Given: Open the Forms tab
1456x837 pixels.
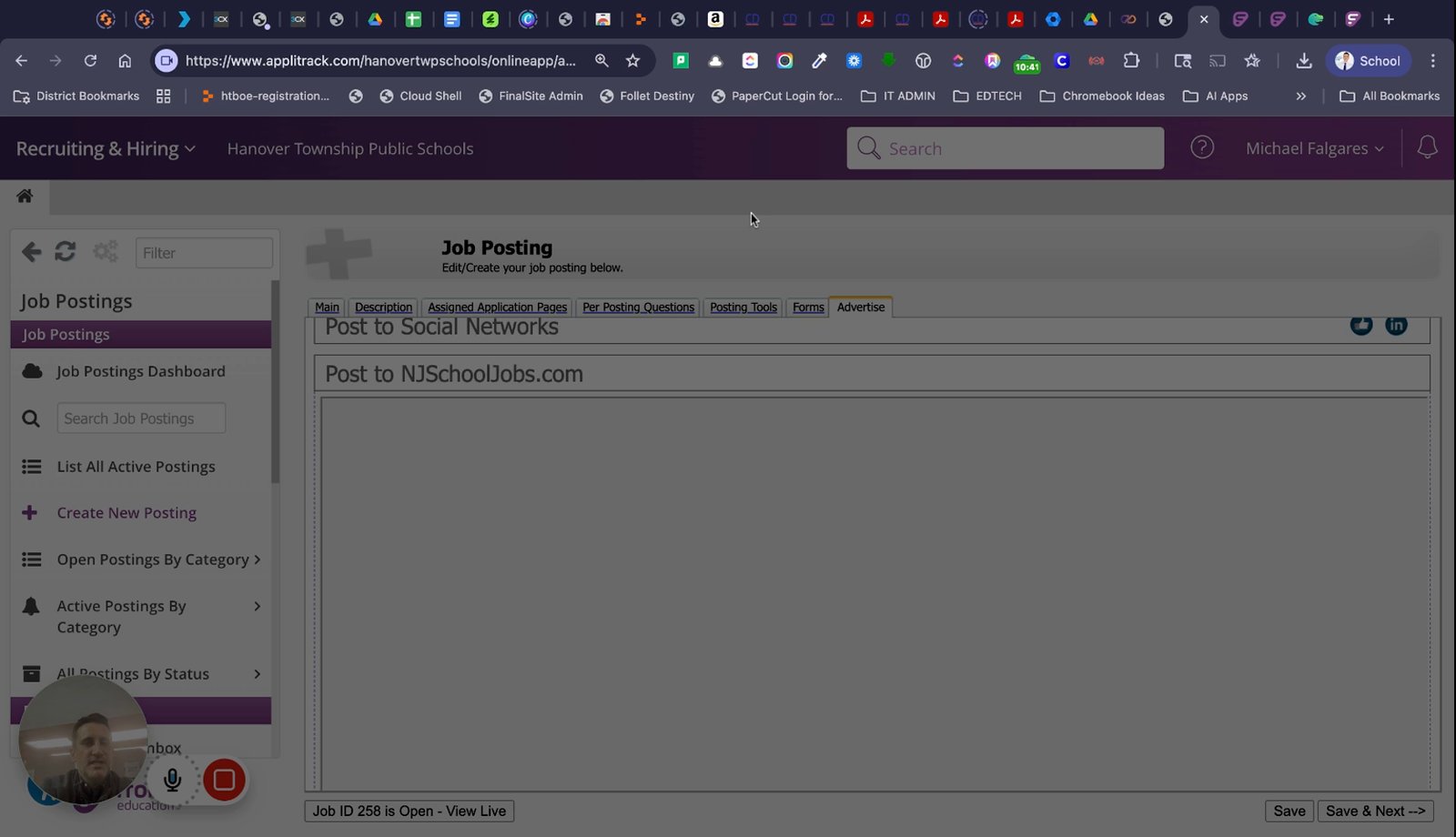Looking at the screenshot, I should tap(808, 308).
